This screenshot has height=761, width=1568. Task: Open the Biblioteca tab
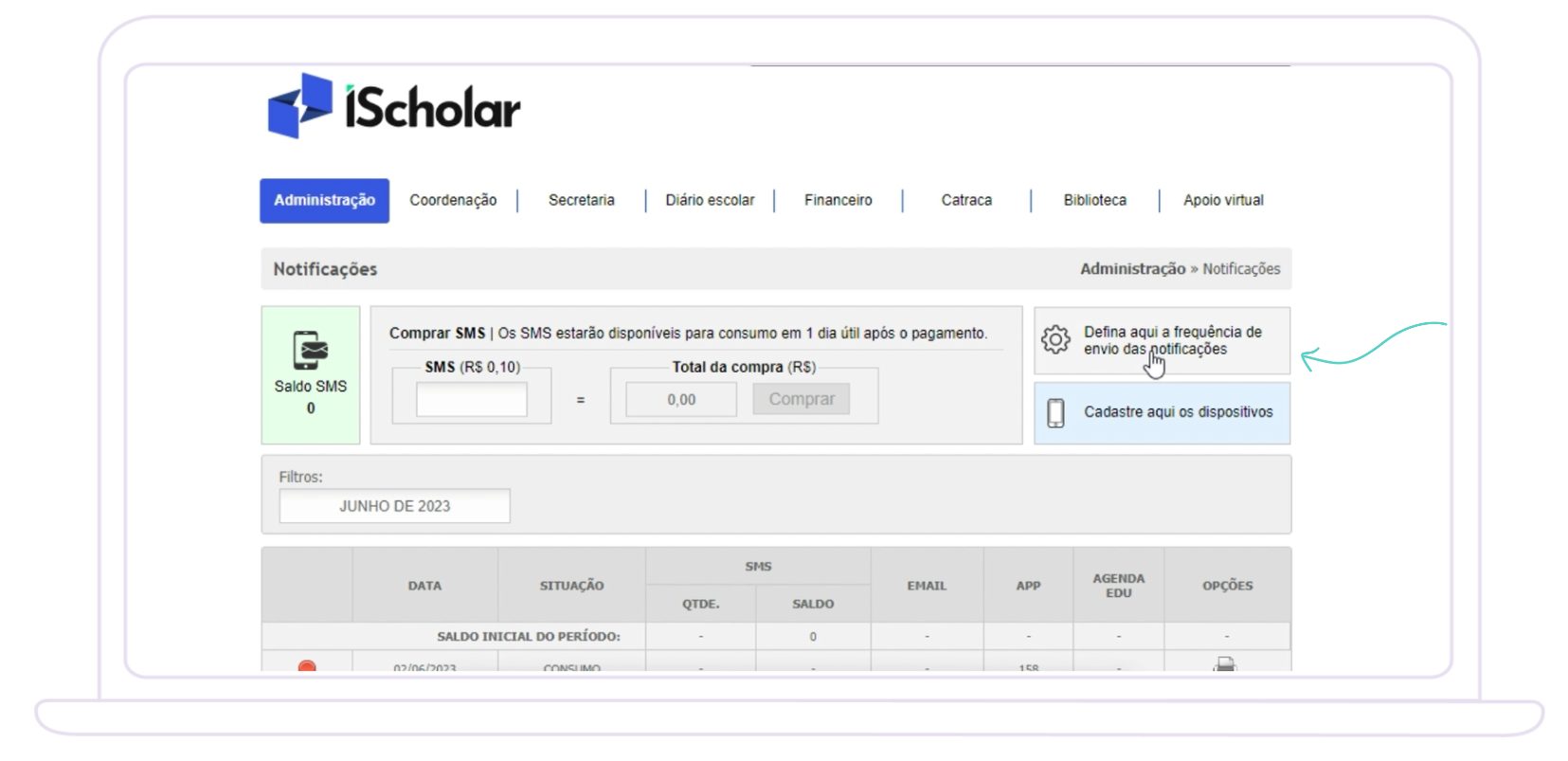1095,201
